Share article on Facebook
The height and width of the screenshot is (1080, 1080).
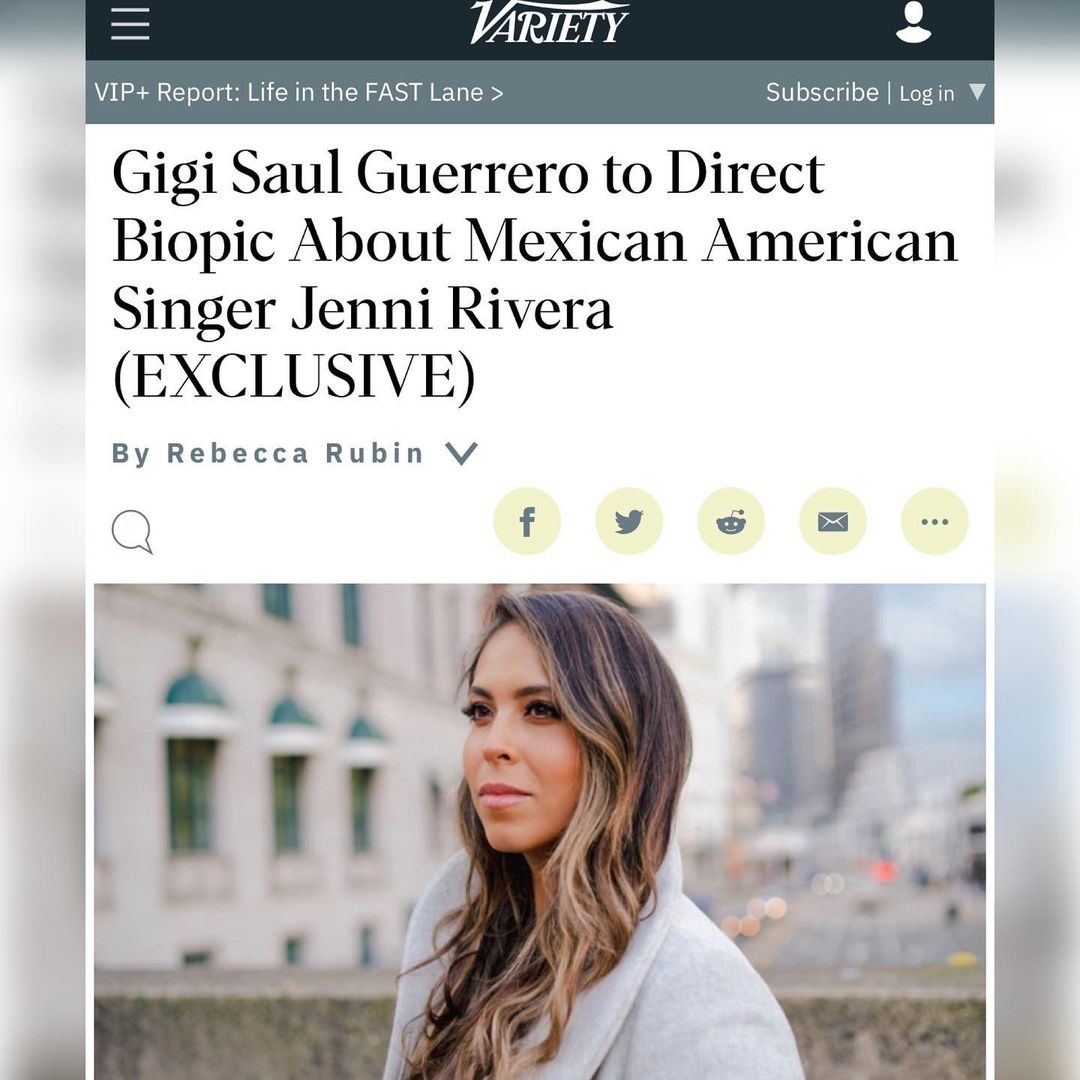(x=527, y=521)
